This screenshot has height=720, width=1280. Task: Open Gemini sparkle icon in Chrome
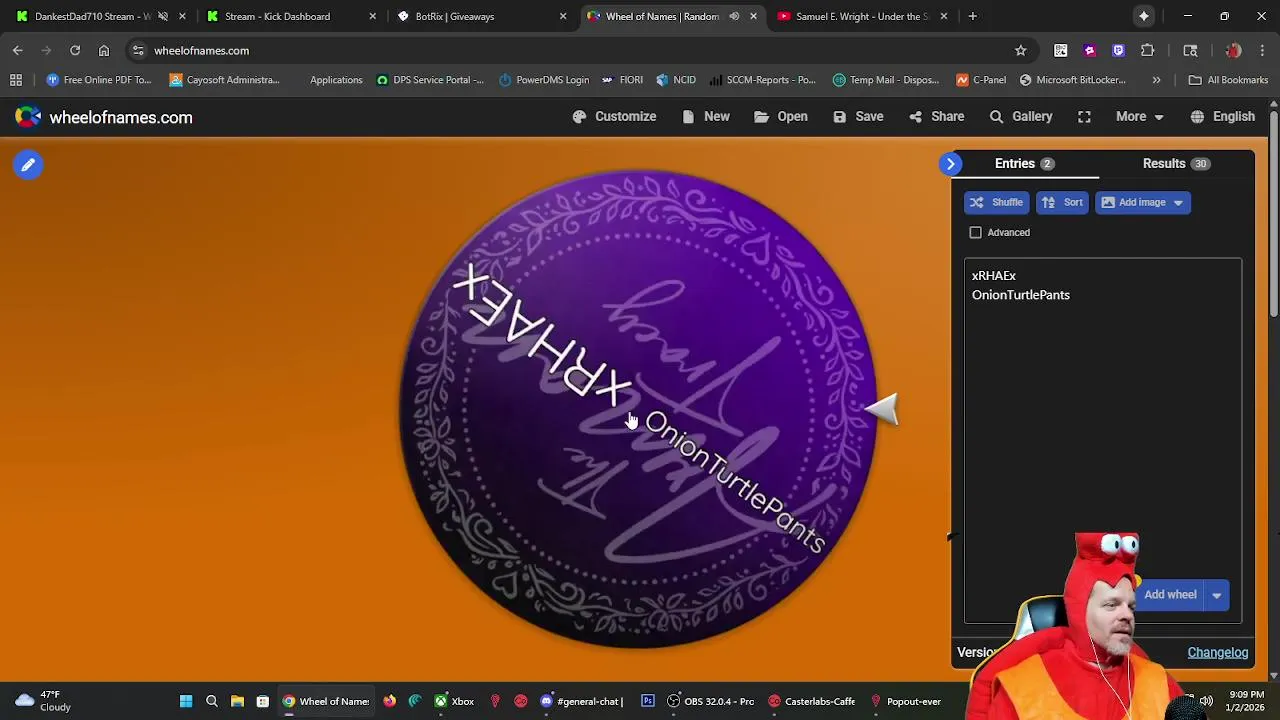tap(1143, 16)
